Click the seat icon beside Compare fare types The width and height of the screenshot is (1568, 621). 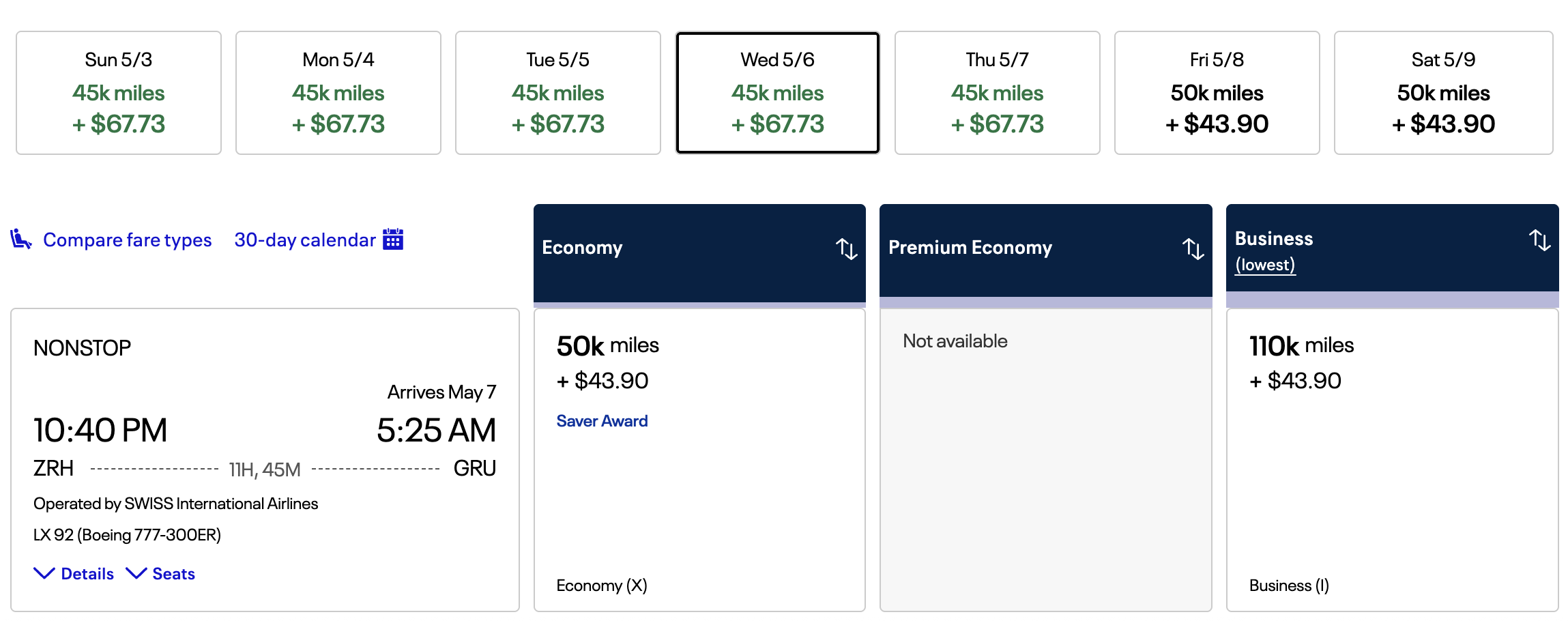[21, 240]
